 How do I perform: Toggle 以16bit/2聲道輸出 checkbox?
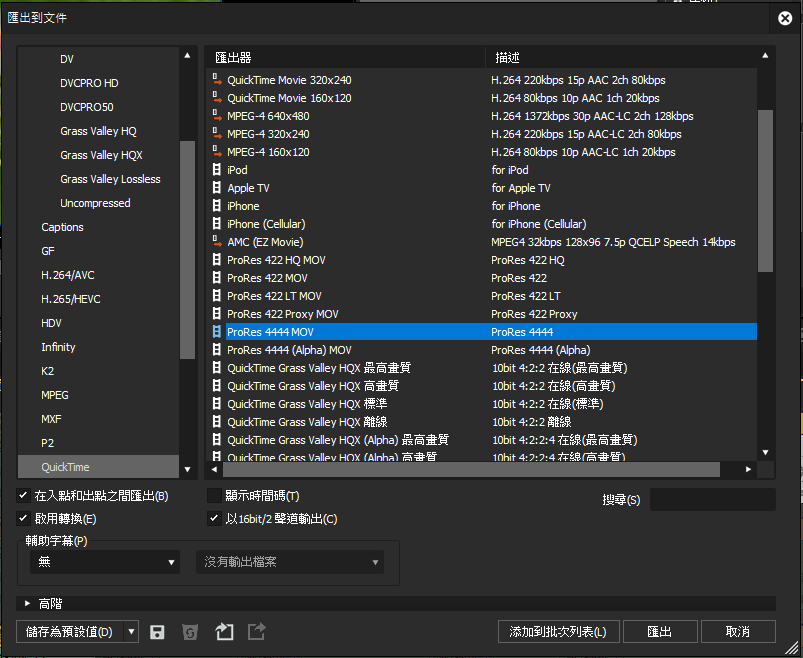(214, 519)
